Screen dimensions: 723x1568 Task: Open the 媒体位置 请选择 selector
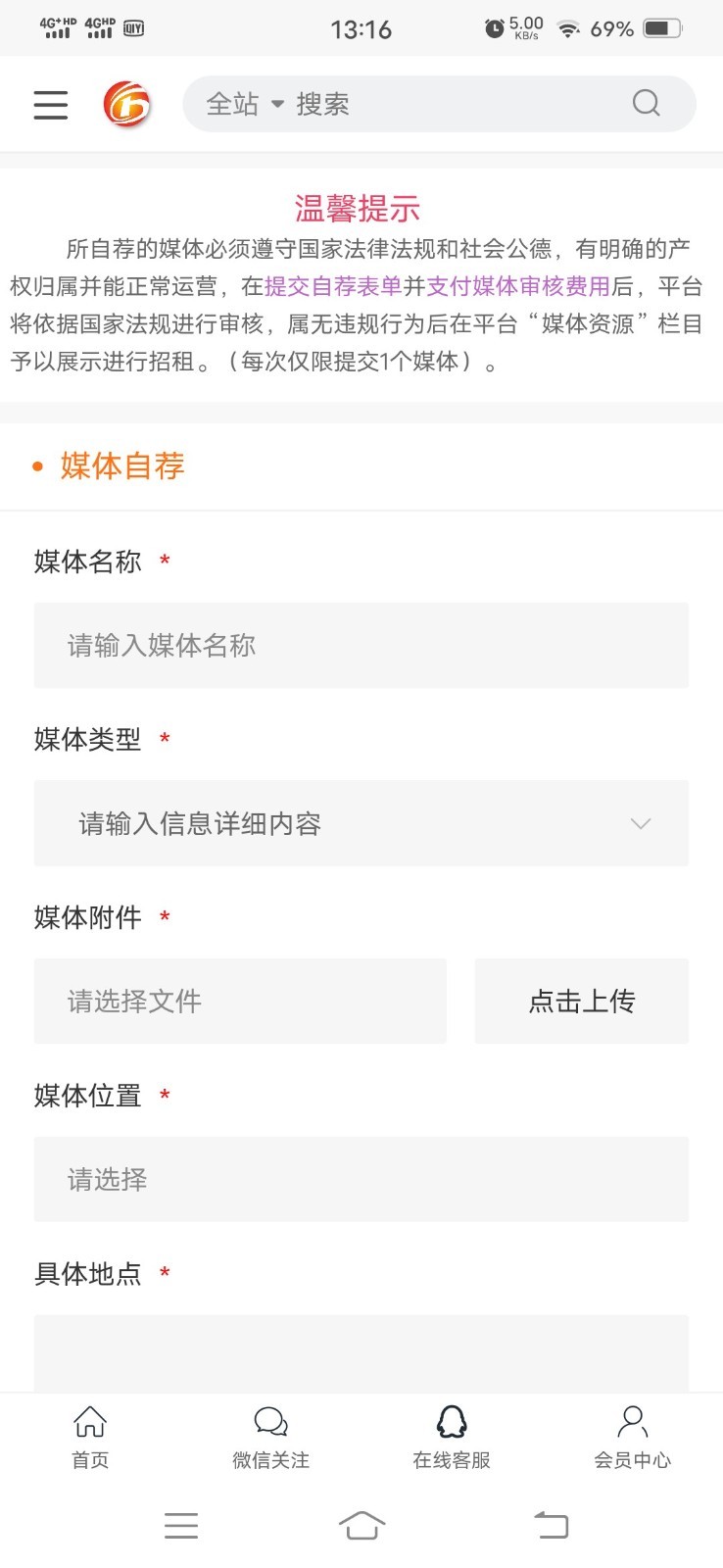[361, 1179]
